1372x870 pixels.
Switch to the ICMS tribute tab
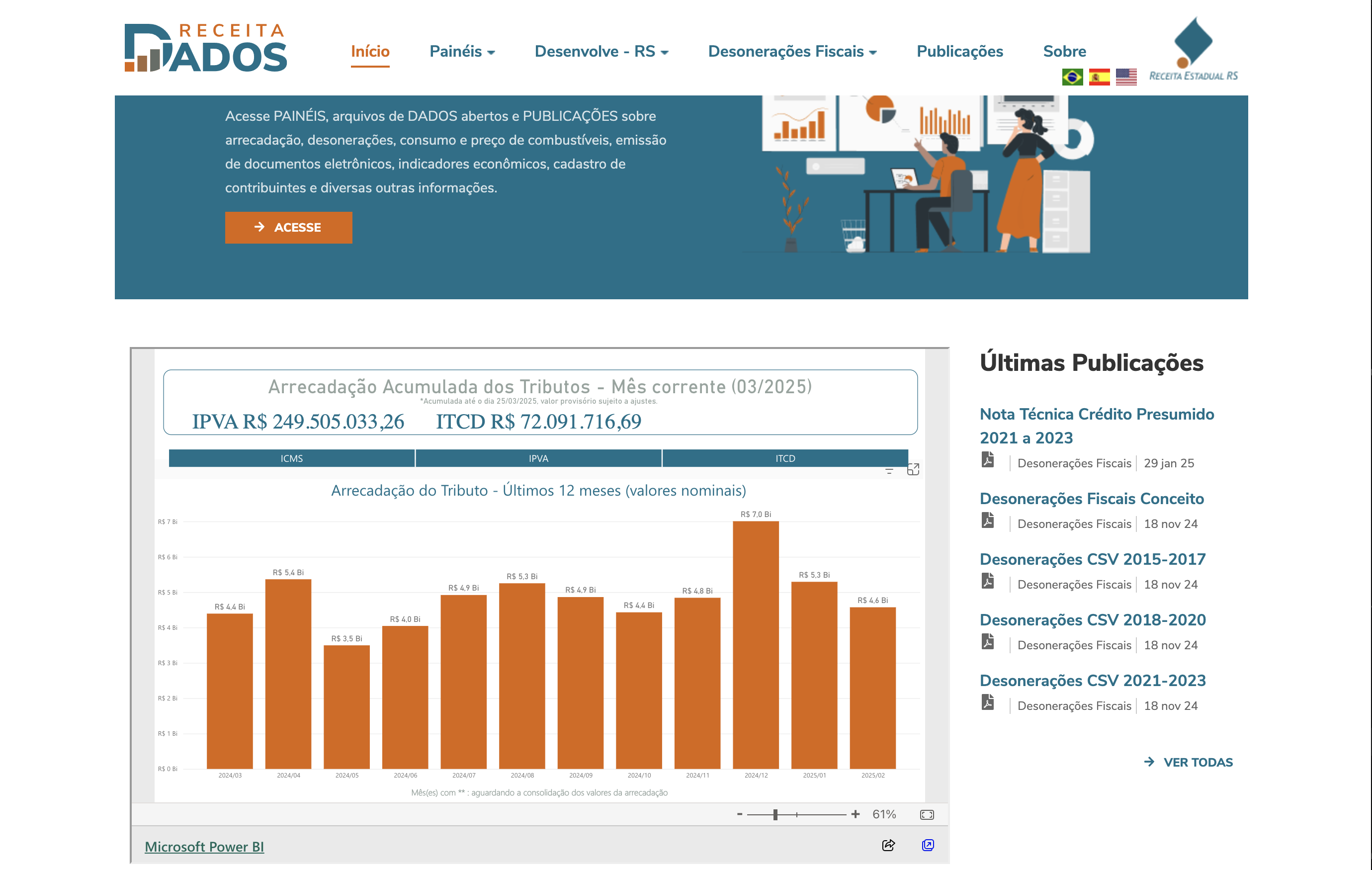291,458
